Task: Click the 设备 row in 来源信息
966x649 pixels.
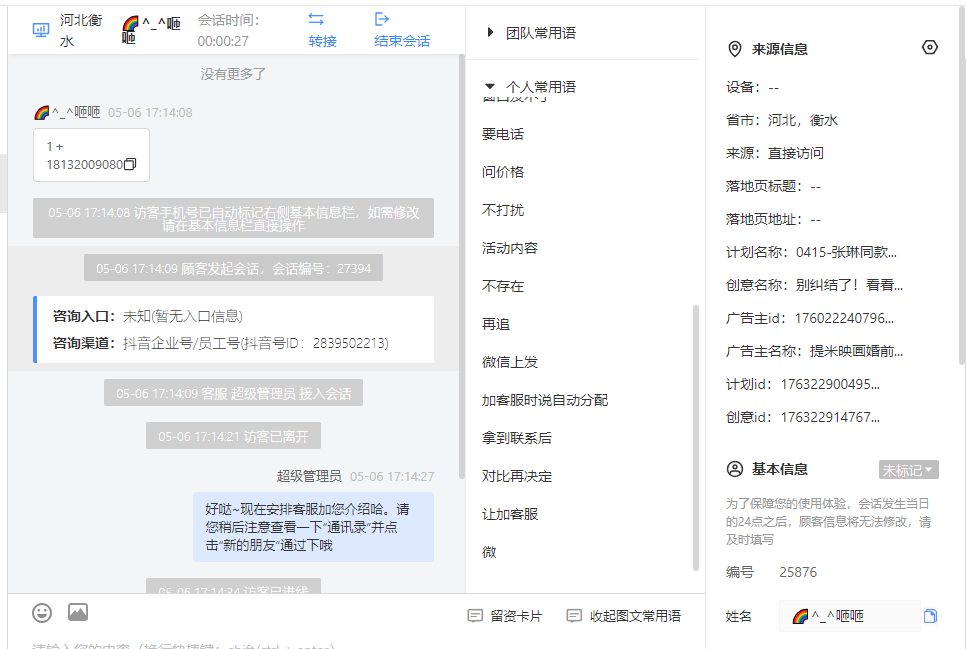Action: tap(752, 87)
